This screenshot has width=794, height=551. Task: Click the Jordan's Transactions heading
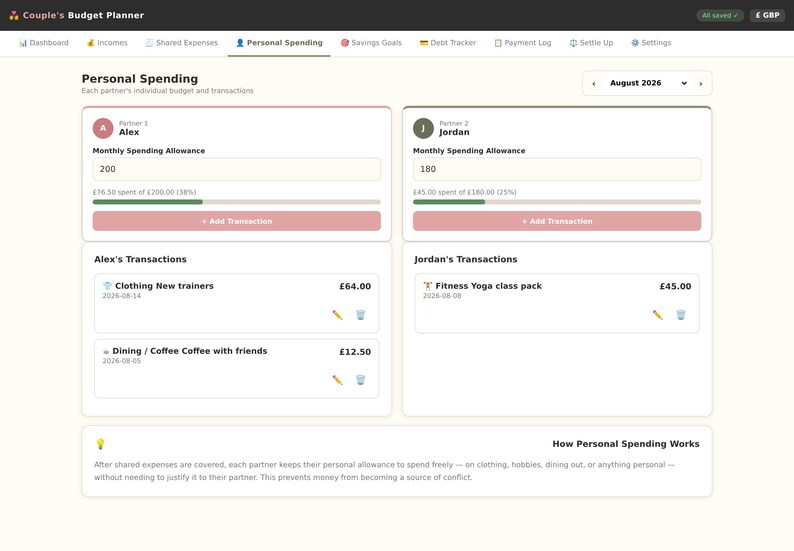(466, 259)
